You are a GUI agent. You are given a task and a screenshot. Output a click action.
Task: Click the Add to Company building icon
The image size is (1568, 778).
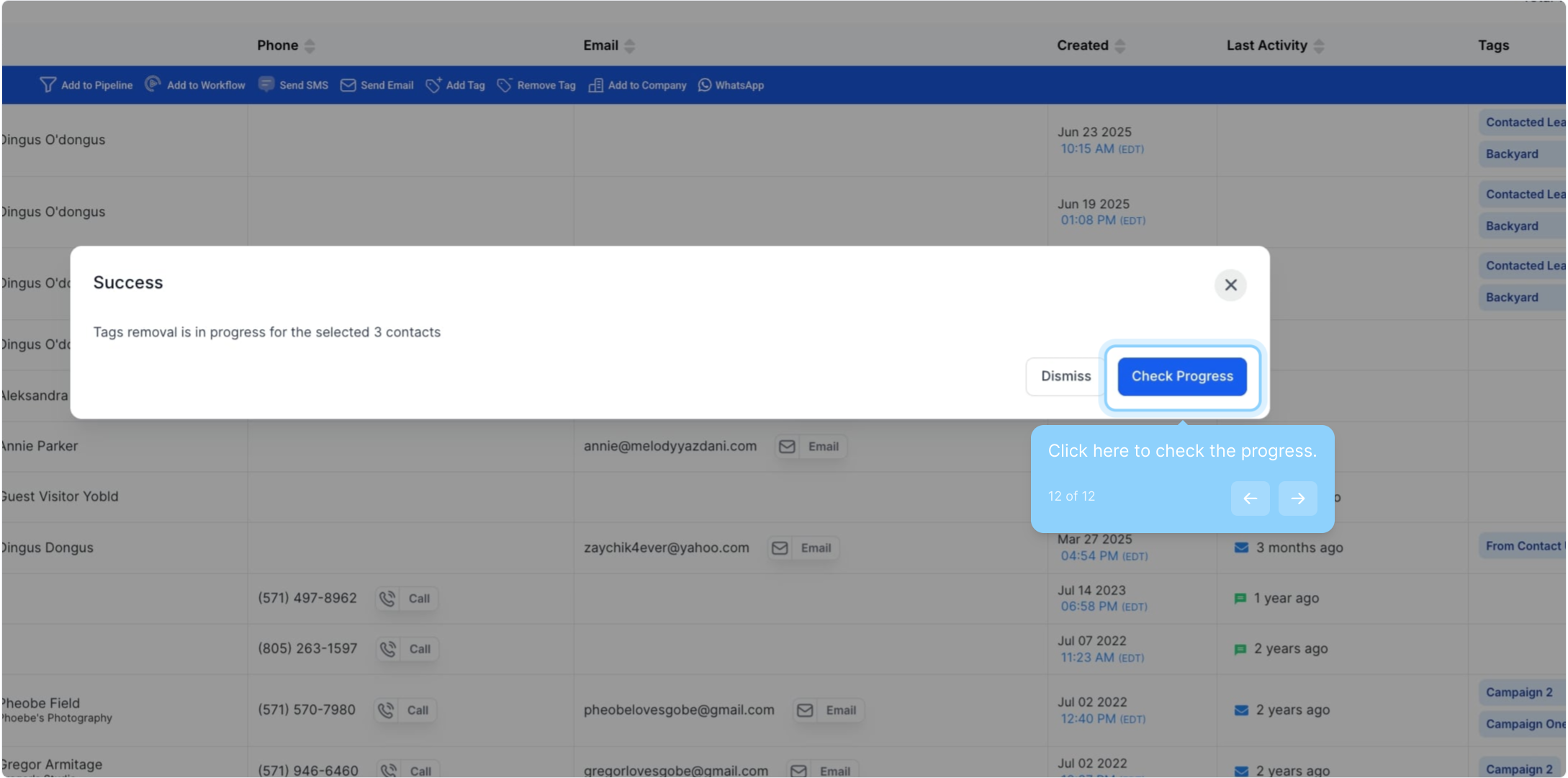point(596,85)
